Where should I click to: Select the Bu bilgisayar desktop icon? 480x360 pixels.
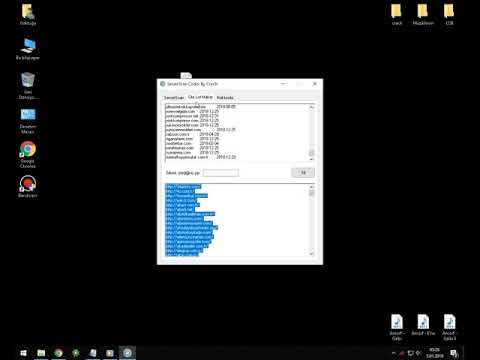click(28, 49)
